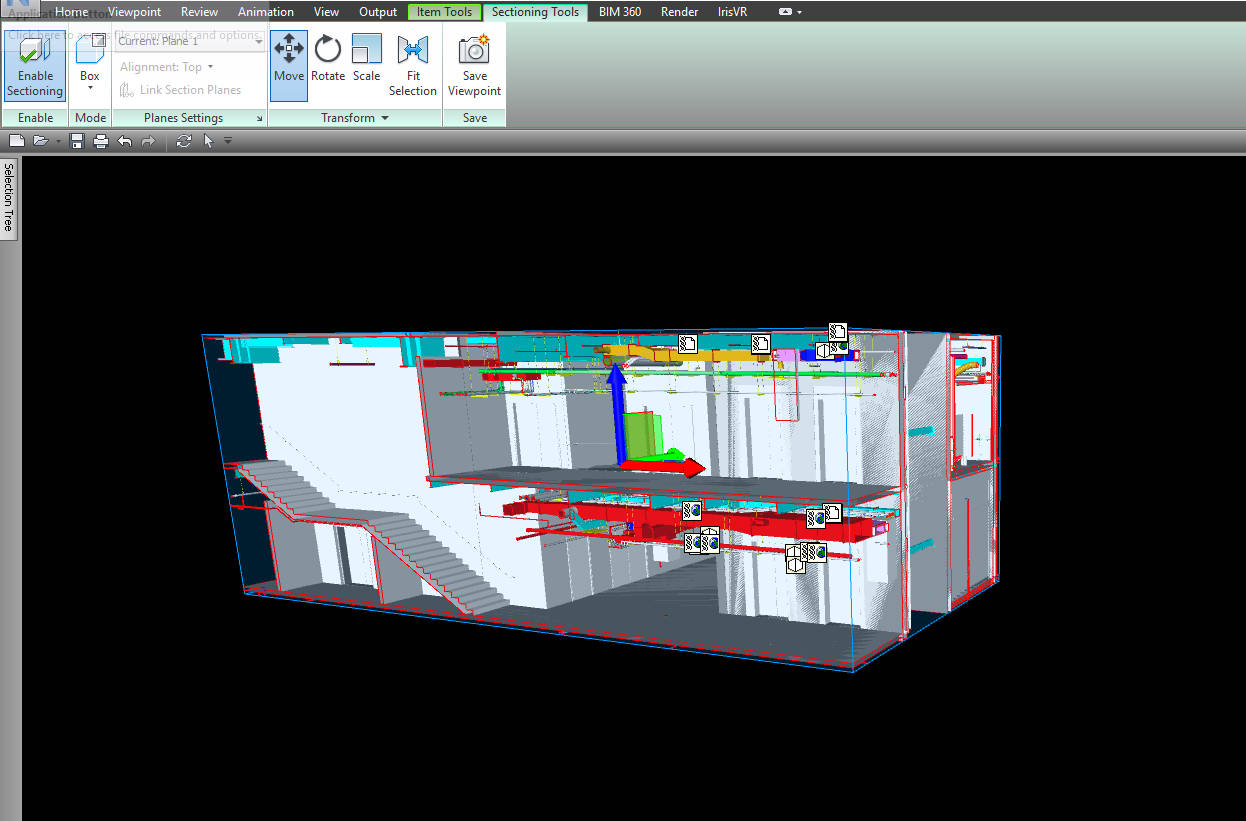This screenshot has height=821, width=1246.
Task: Switch to the Viewpoint ribbon tab
Action: pos(134,12)
